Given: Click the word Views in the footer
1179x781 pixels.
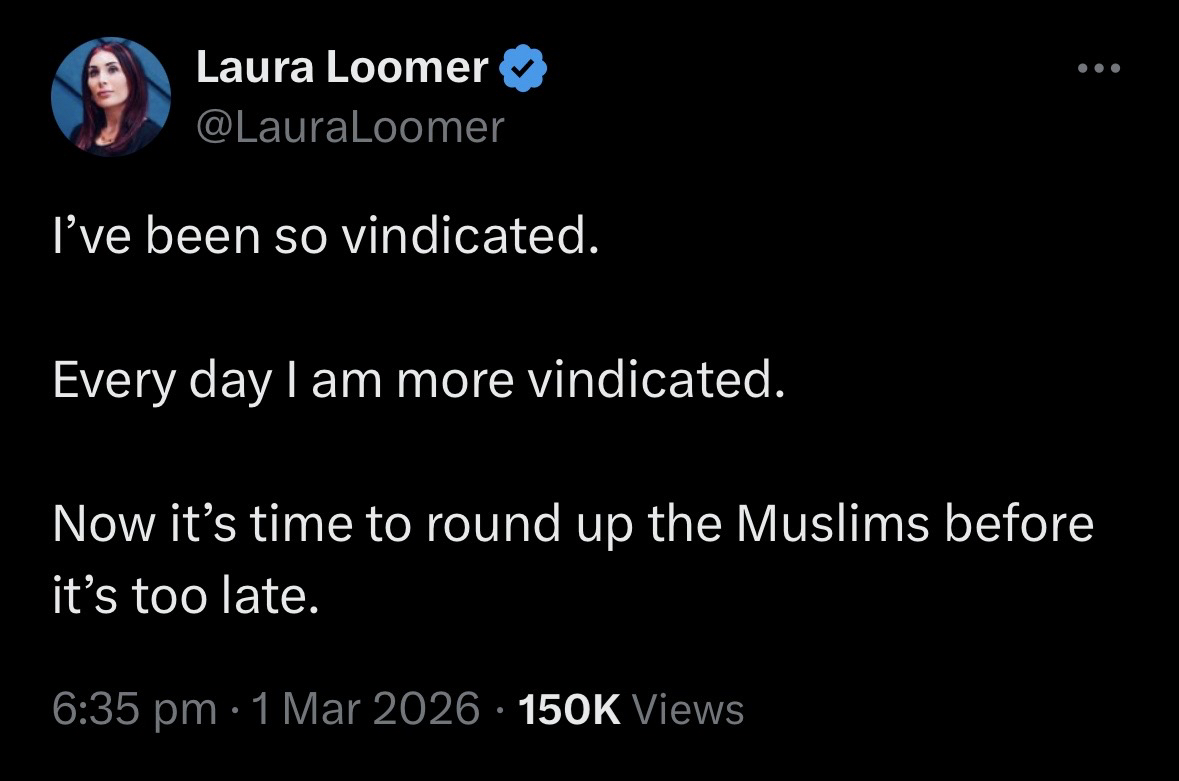Looking at the screenshot, I should [689, 709].
